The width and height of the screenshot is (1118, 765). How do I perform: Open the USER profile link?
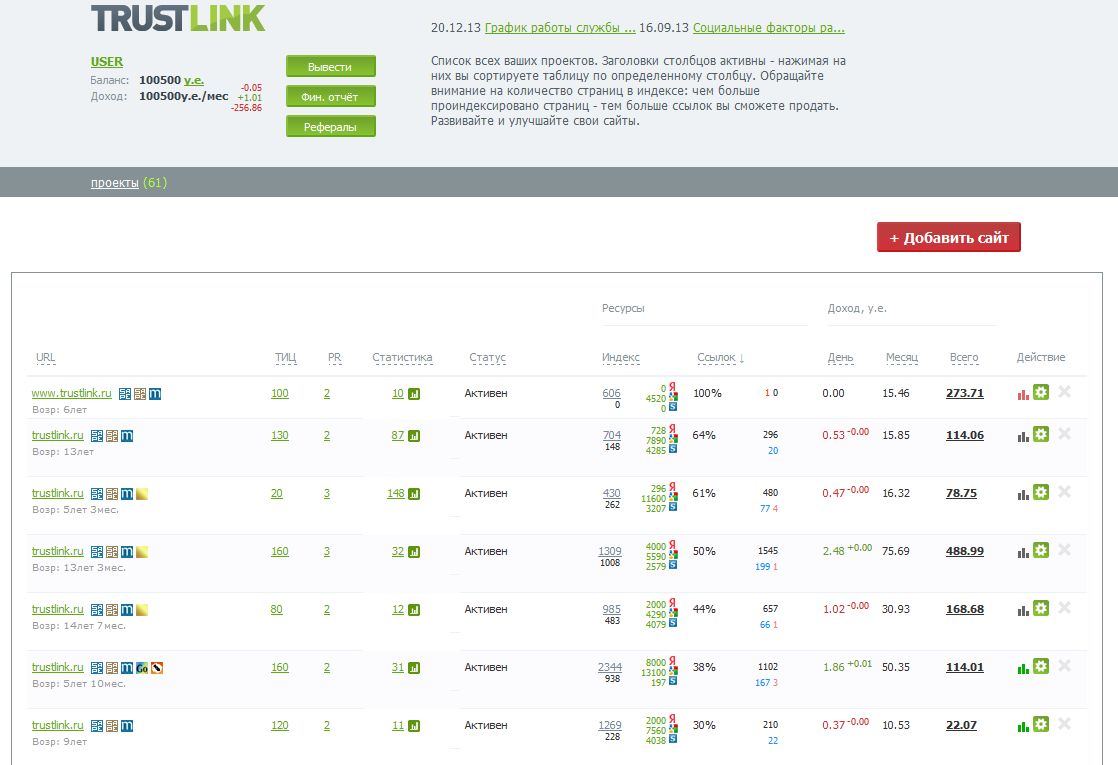click(x=107, y=62)
